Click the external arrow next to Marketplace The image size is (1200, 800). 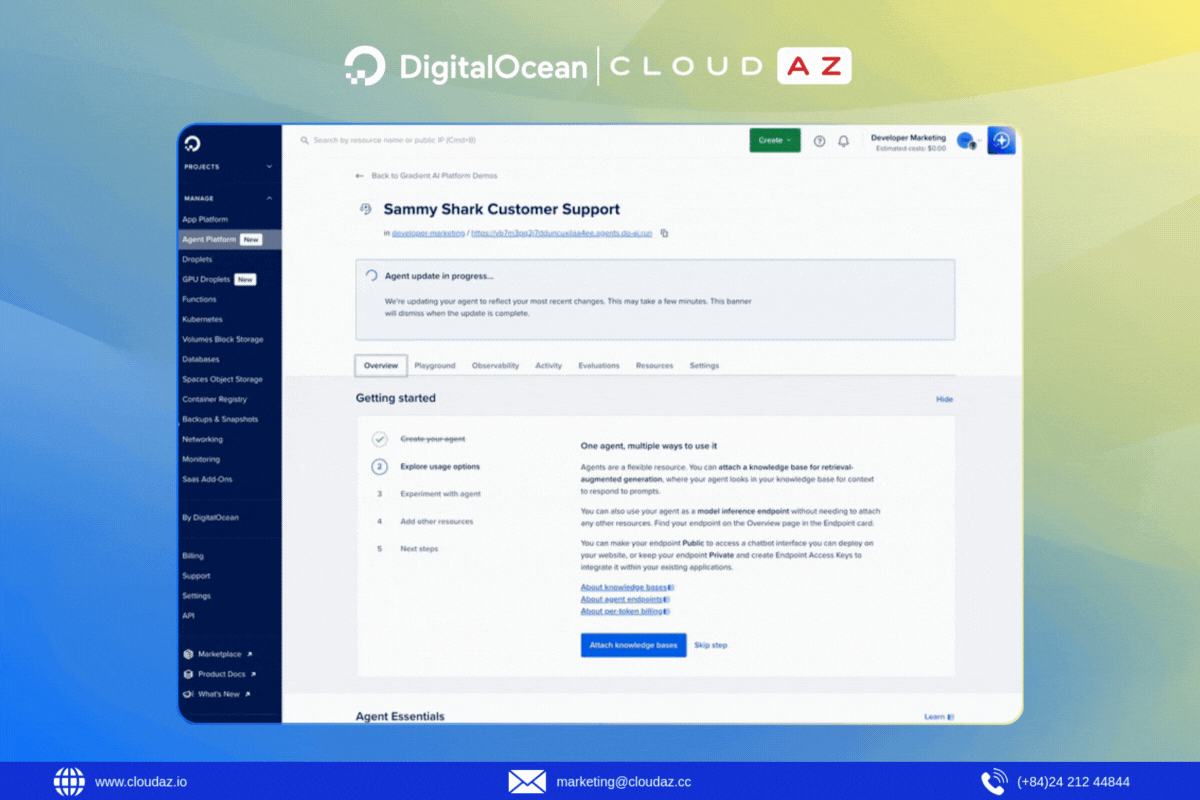248,654
